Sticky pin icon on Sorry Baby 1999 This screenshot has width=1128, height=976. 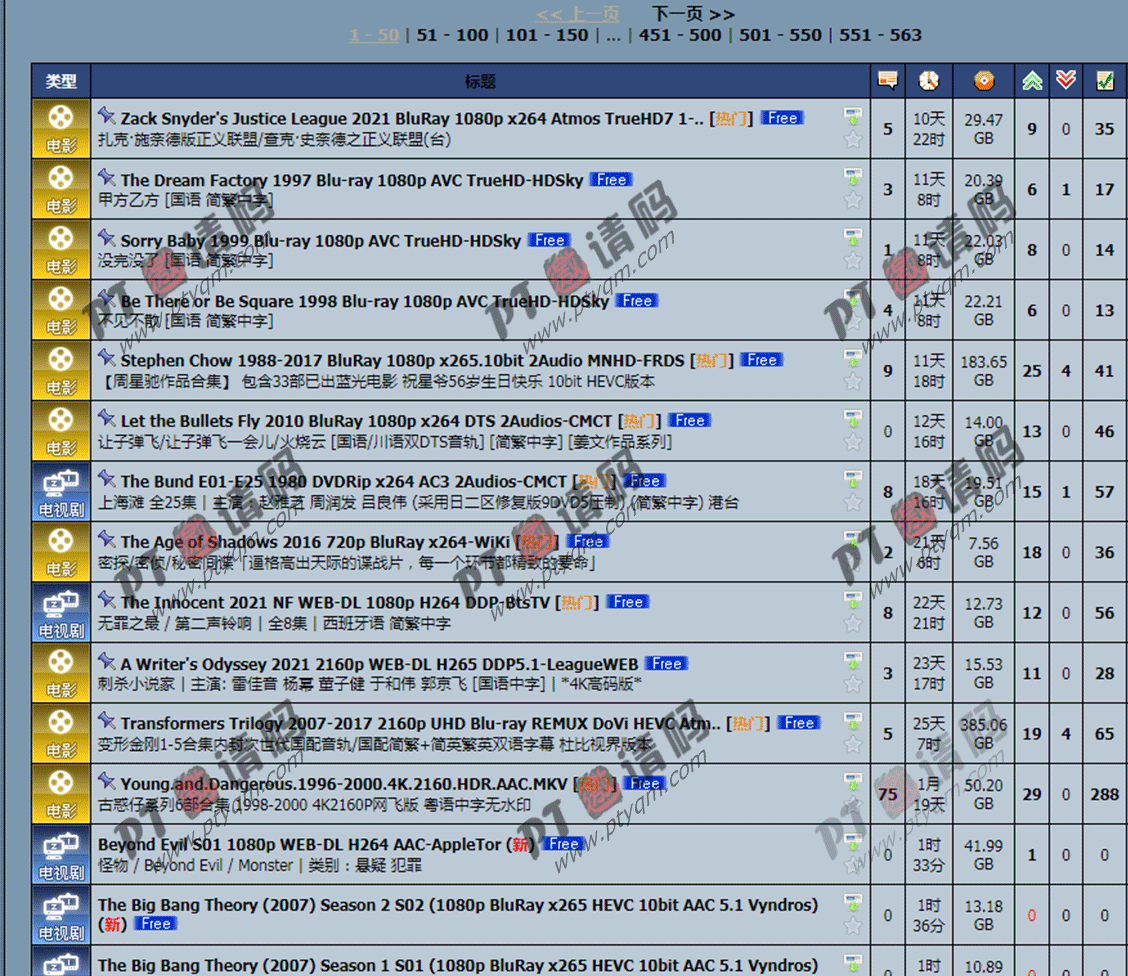pos(107,237)
